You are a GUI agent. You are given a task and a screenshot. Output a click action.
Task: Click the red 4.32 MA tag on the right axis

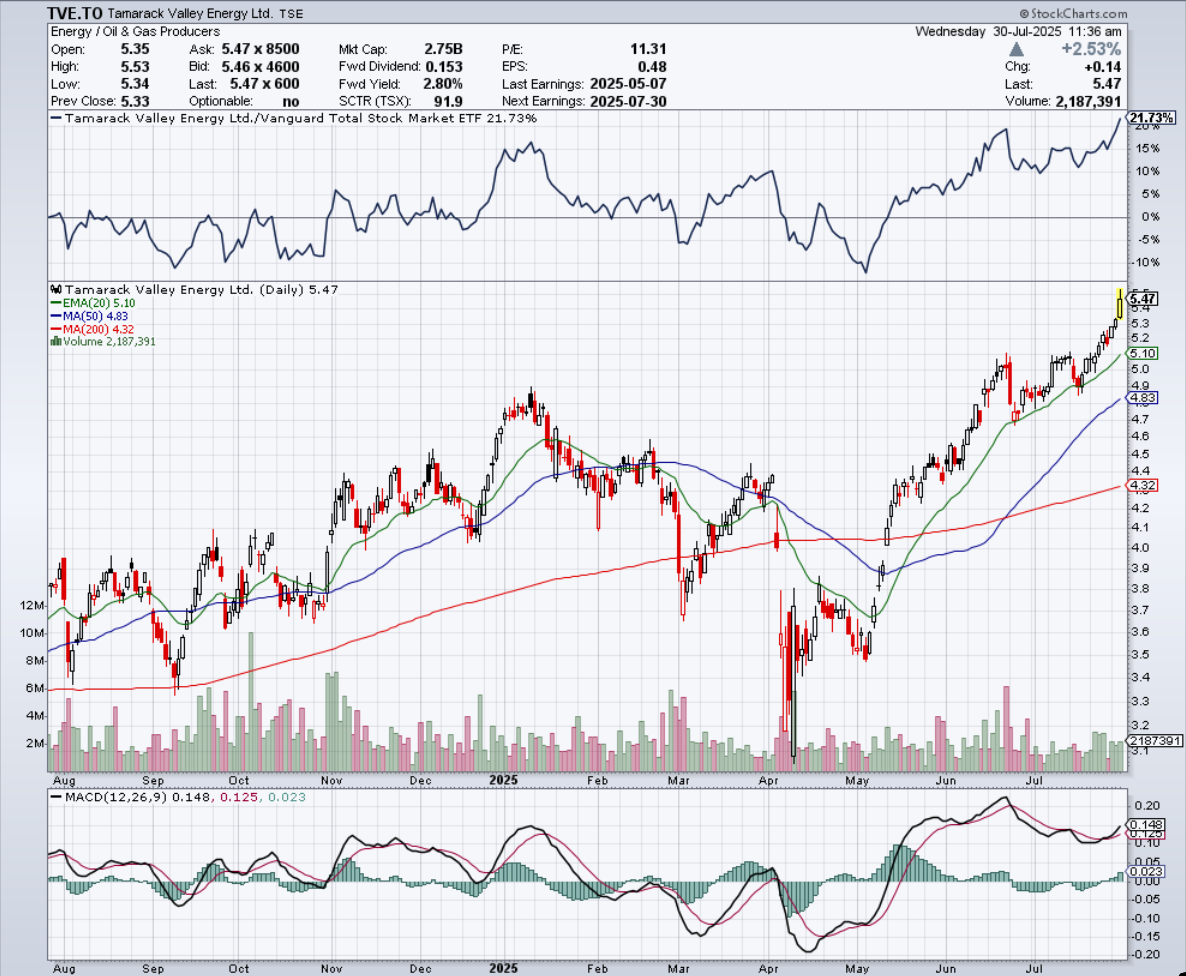click(x=1142, y=486)
